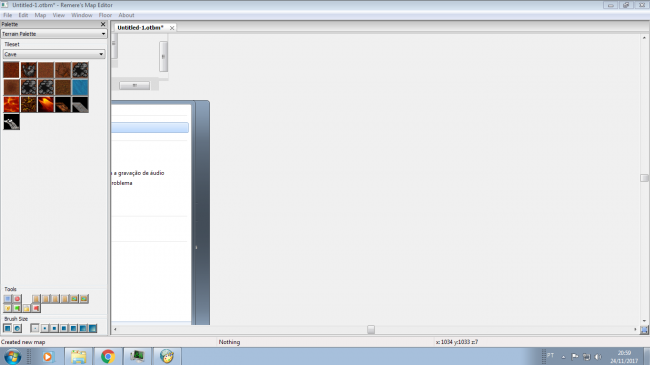Select the first window tool icon
Viewport: 650px width, 365px height.
pyautogui.click(x=74, y=299)
